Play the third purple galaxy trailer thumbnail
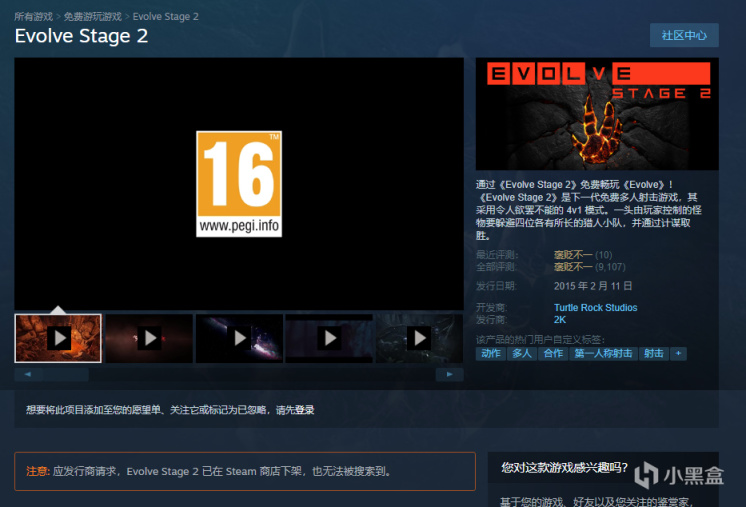This screenshot has height=507, width=746. coord(239,338)
